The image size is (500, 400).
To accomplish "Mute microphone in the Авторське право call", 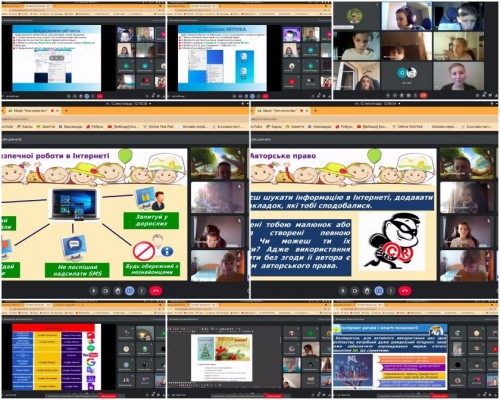I will tap(343, 291).
